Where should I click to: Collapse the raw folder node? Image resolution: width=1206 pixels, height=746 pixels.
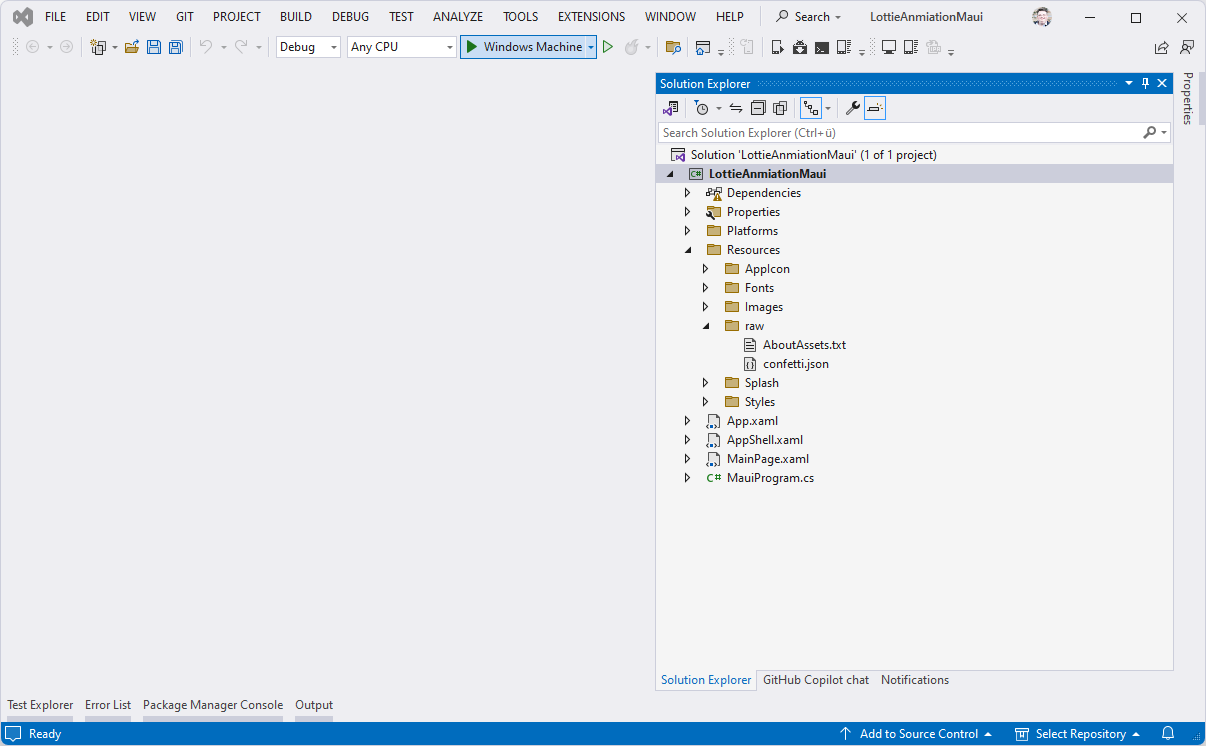pyautogui.click(x=705, y=326)
